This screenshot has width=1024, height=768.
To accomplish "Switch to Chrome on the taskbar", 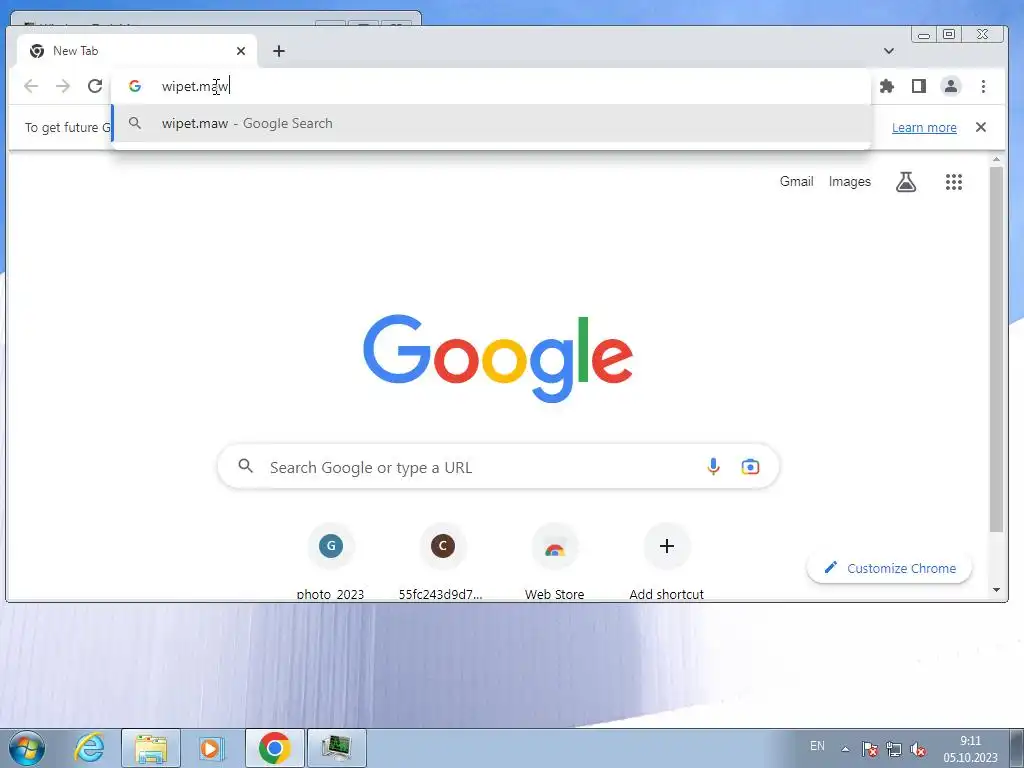I will [274, 748].
